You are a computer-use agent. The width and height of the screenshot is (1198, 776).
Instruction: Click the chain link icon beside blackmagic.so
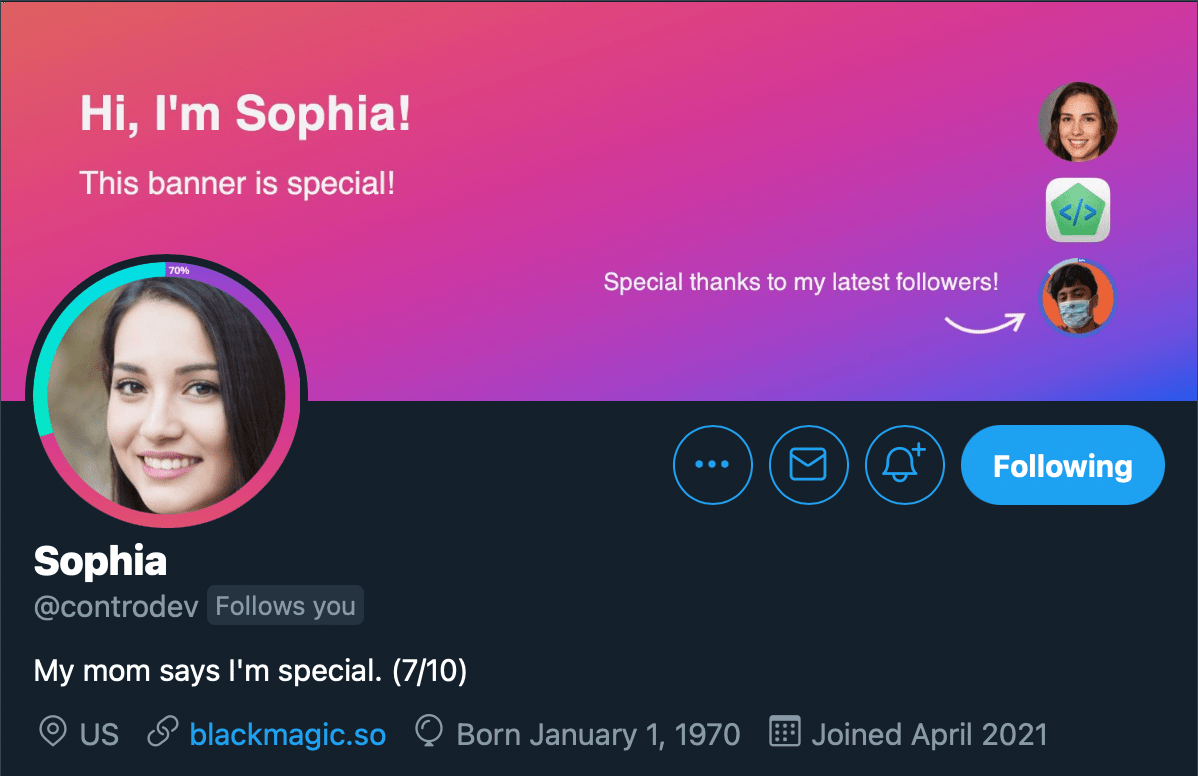coord(162,733)
